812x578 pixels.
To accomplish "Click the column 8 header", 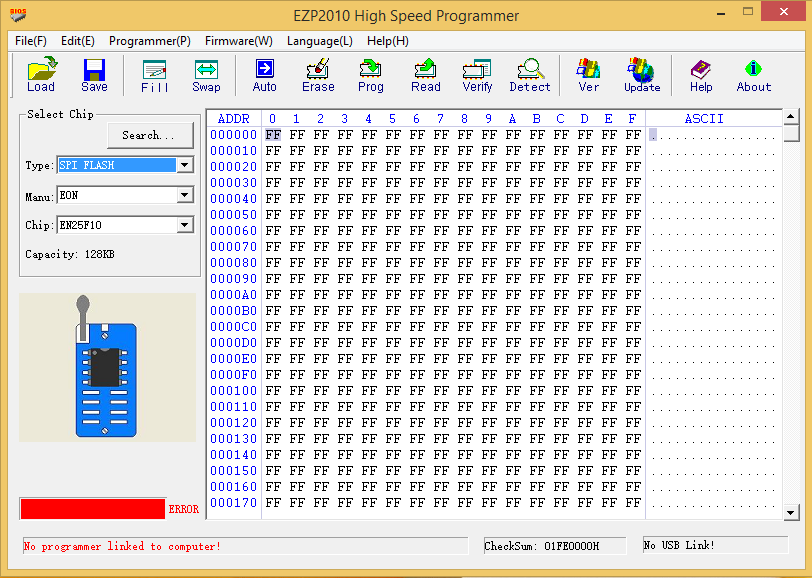I will click(x=464, y=119).
